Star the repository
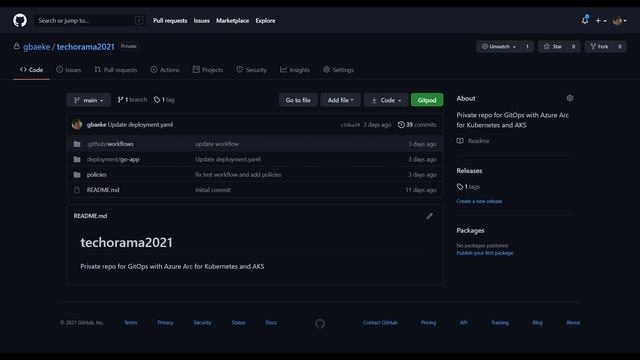Image resolution: width=640 pixels, height=360 pixels. pyautogui.click(x=553, y=47)
